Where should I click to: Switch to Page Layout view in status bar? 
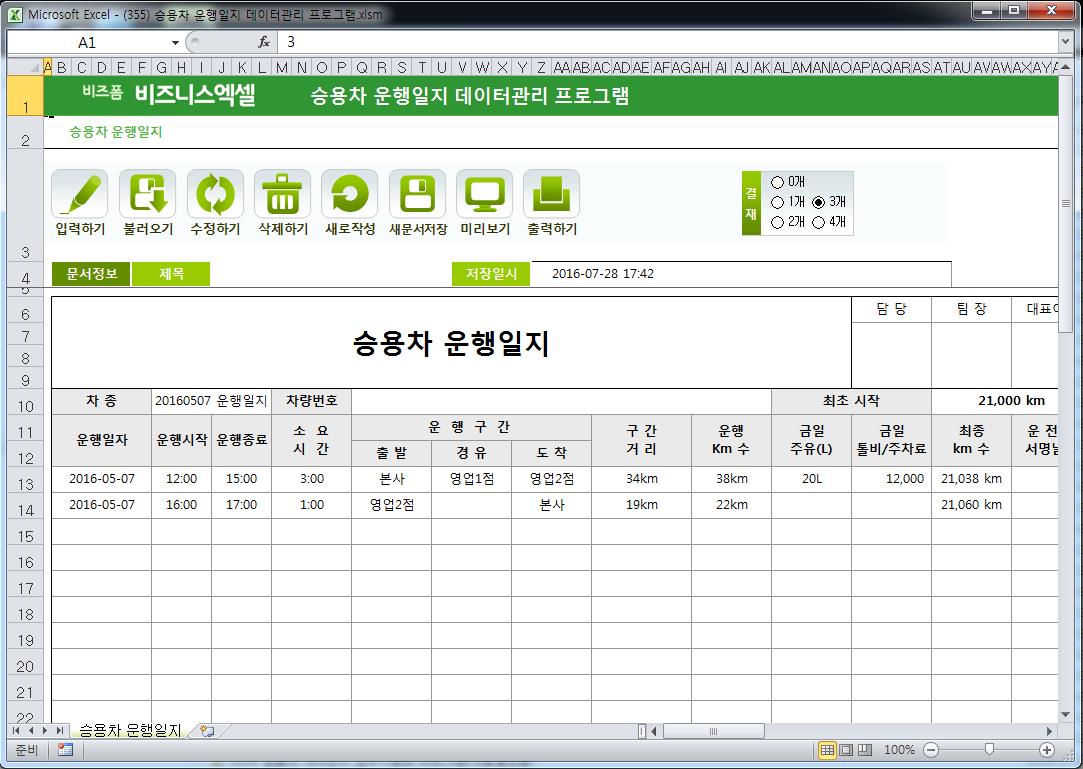tap(846, 750)
